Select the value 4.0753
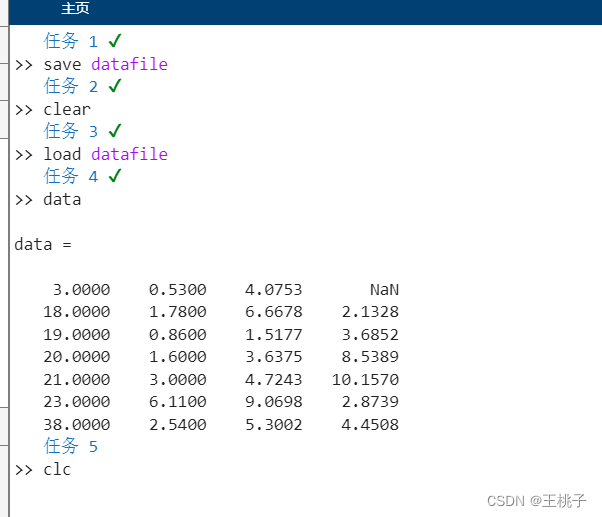Viewport: 602px width, 517px height. coord(274,289)
